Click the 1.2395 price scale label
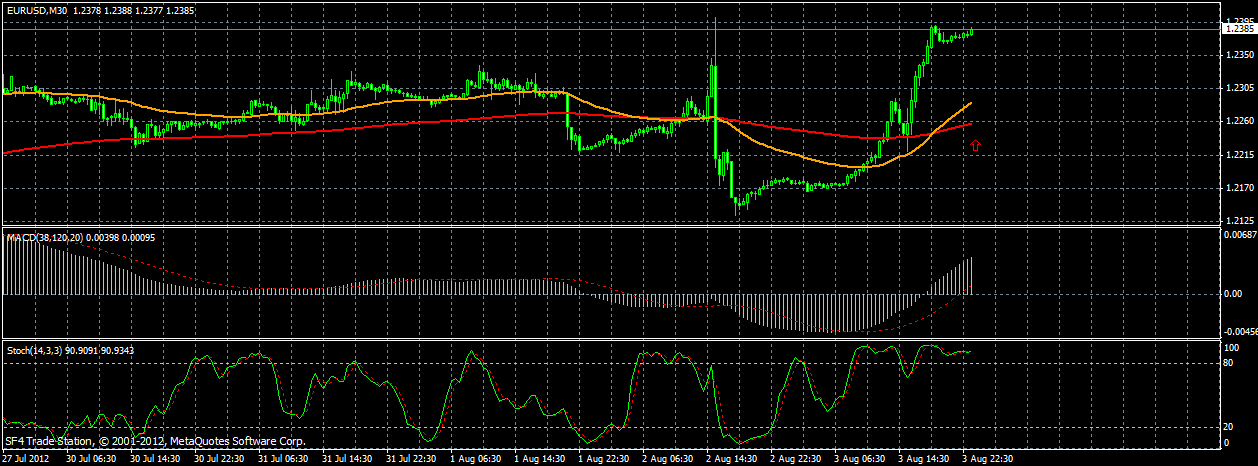This screenshot has width=1258, height=466. pyautogui.click(x=1239, y=19)
